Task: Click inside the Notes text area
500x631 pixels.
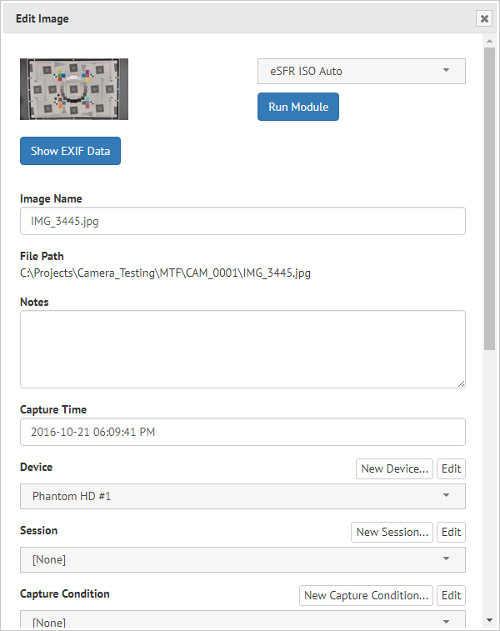Action: pos(243,349)
